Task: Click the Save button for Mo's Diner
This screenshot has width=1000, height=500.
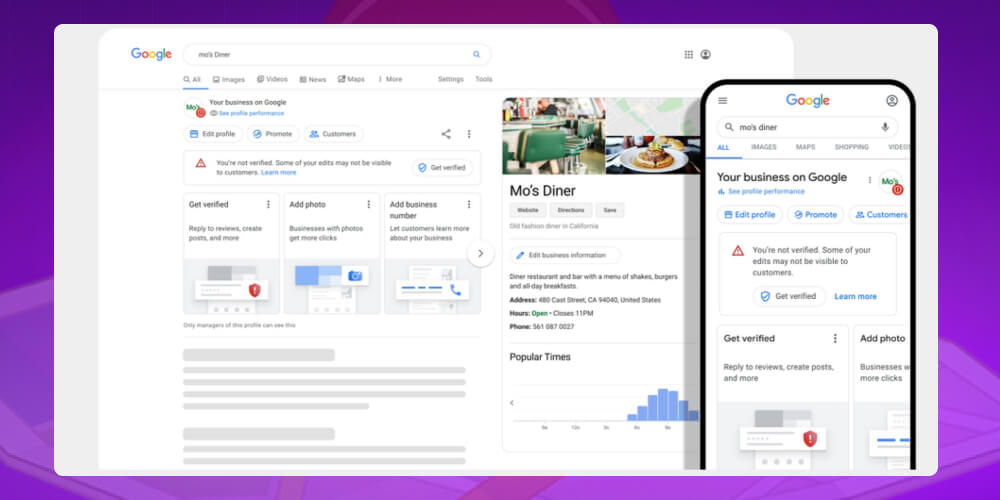Action: point(610,210)
